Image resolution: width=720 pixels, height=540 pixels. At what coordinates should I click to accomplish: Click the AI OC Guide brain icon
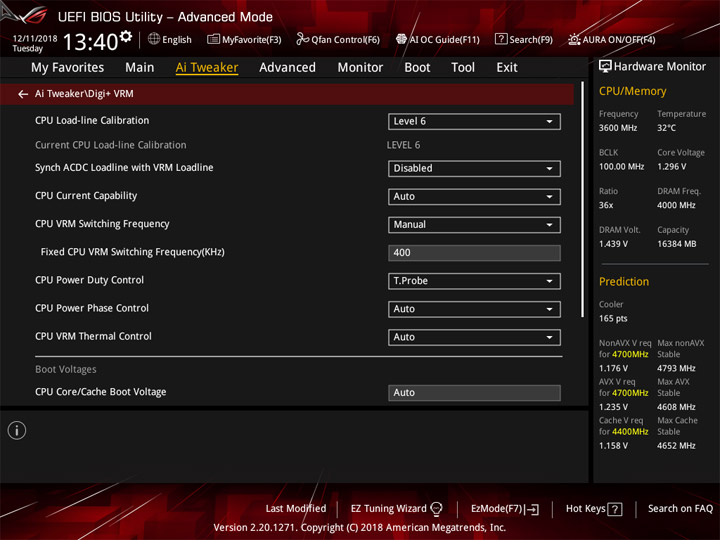[401, 39]
